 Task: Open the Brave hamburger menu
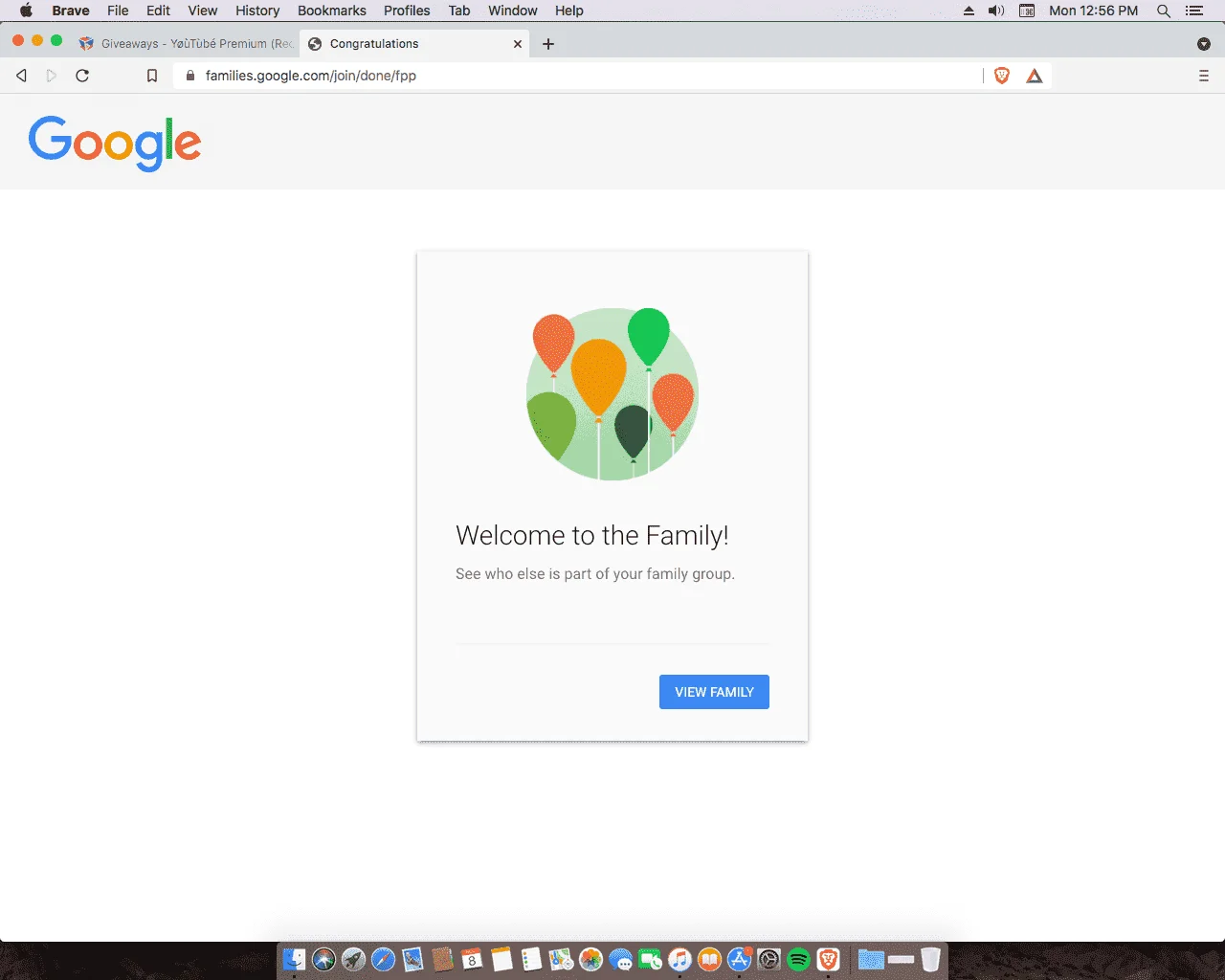pyautogui.click(x=1204, y=76)
